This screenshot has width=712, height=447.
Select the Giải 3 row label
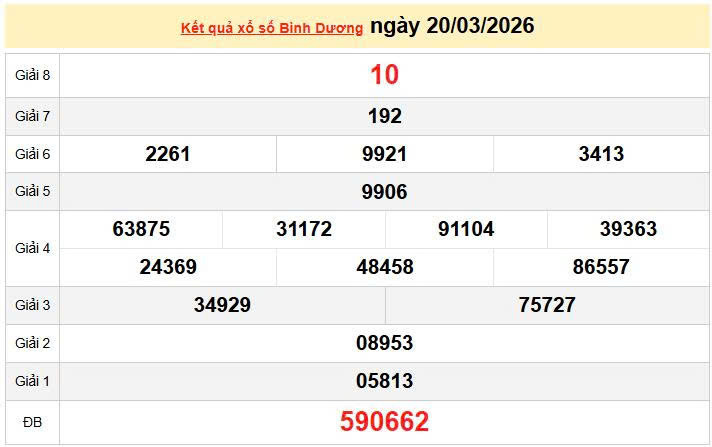pos(32,305)
